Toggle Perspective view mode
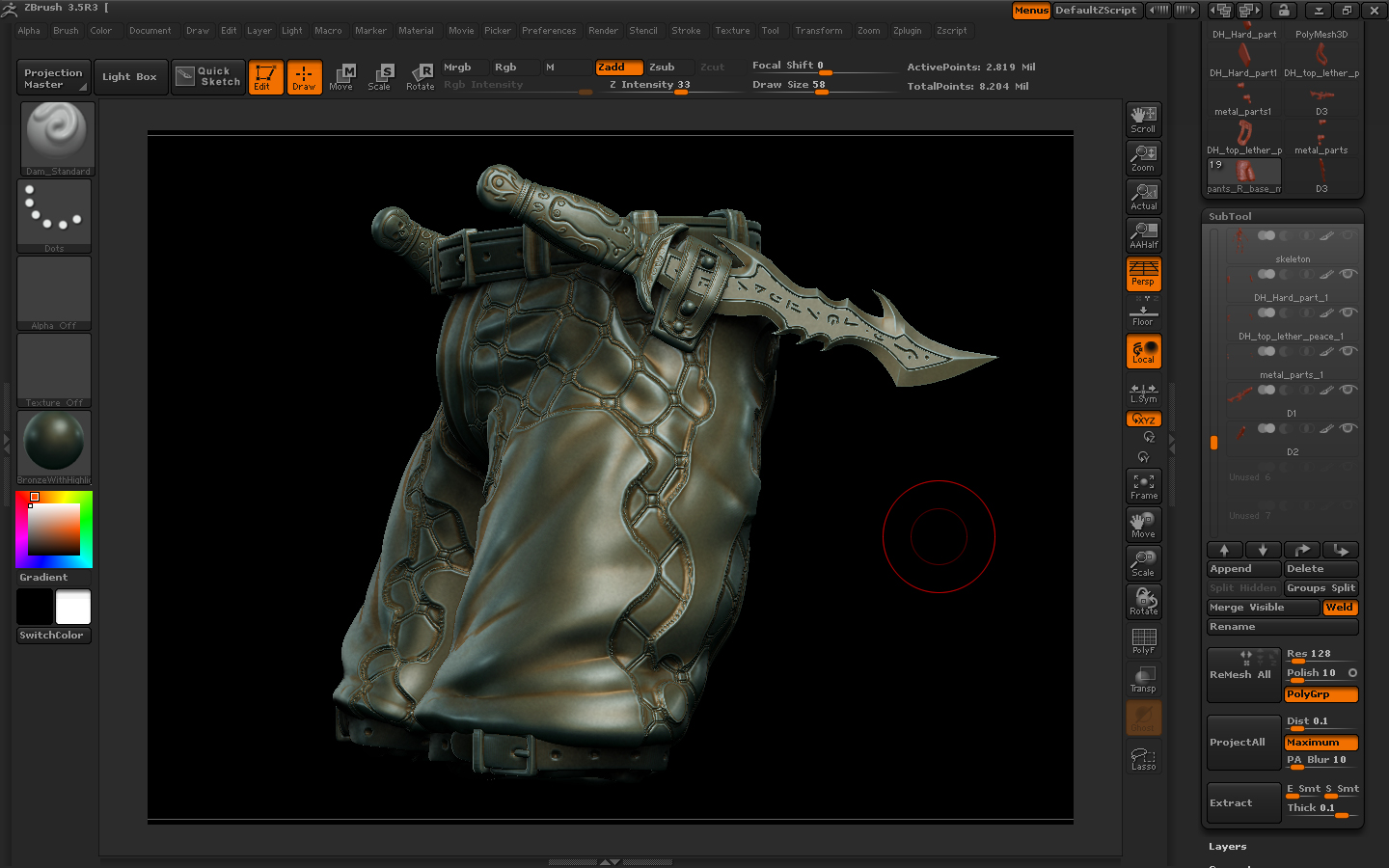1389x868 pixels. click(1143, 274)
